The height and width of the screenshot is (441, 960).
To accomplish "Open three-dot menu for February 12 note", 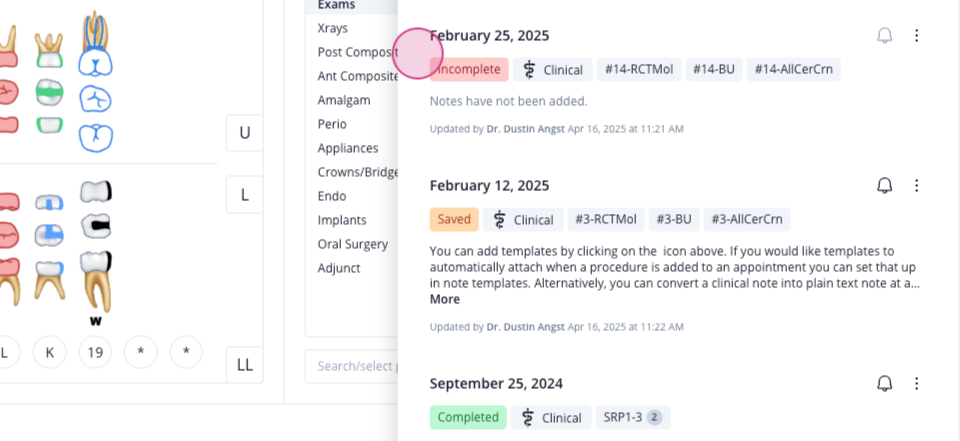I will point(917,186).
